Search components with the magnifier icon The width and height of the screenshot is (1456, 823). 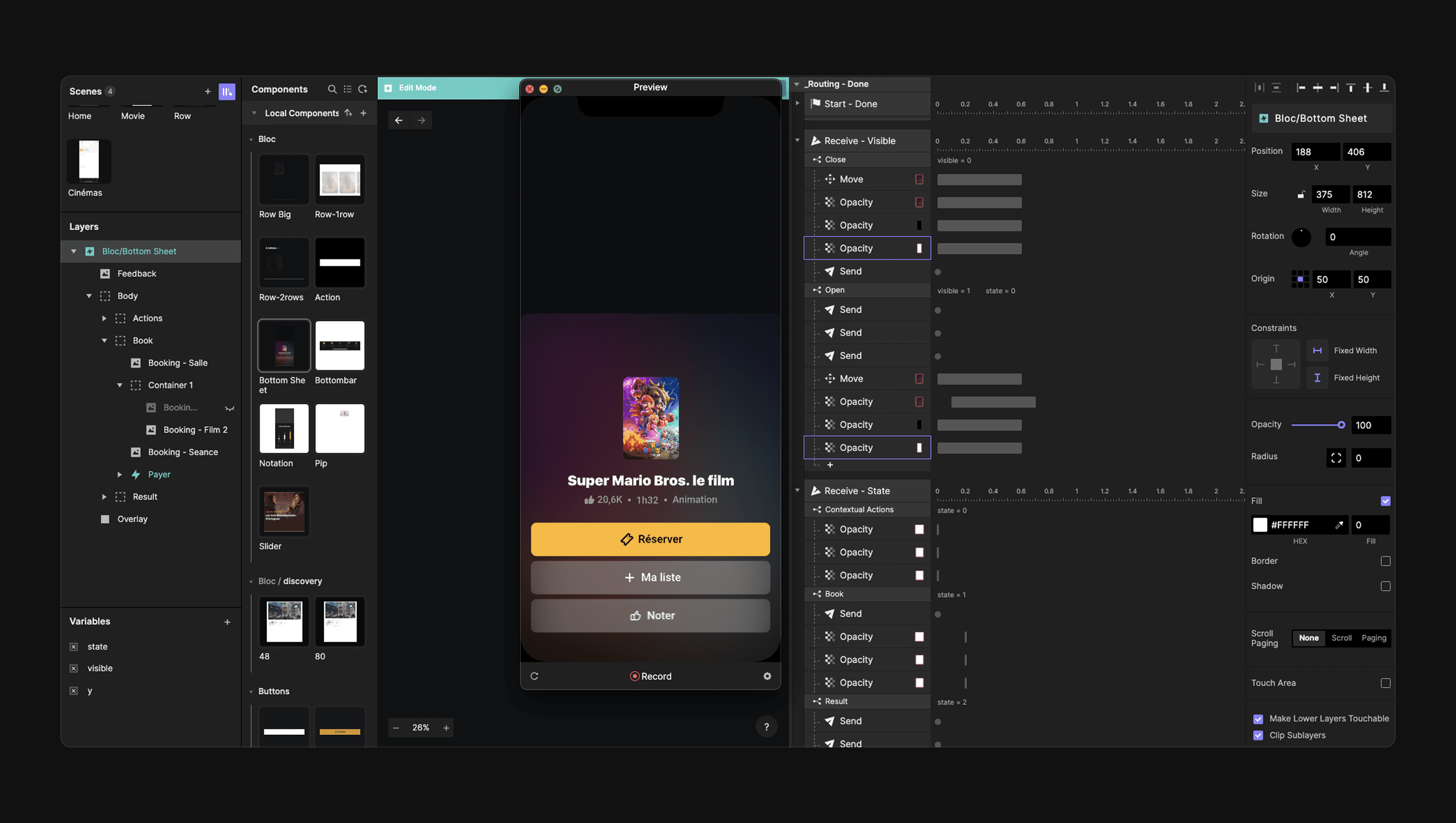pyautogui.click(x=332, y=89)
